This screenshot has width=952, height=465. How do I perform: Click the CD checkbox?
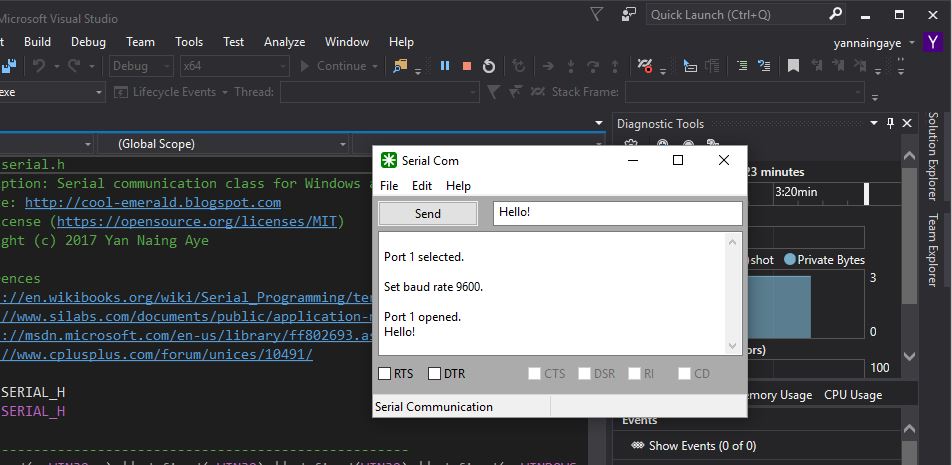pos(684,374)
